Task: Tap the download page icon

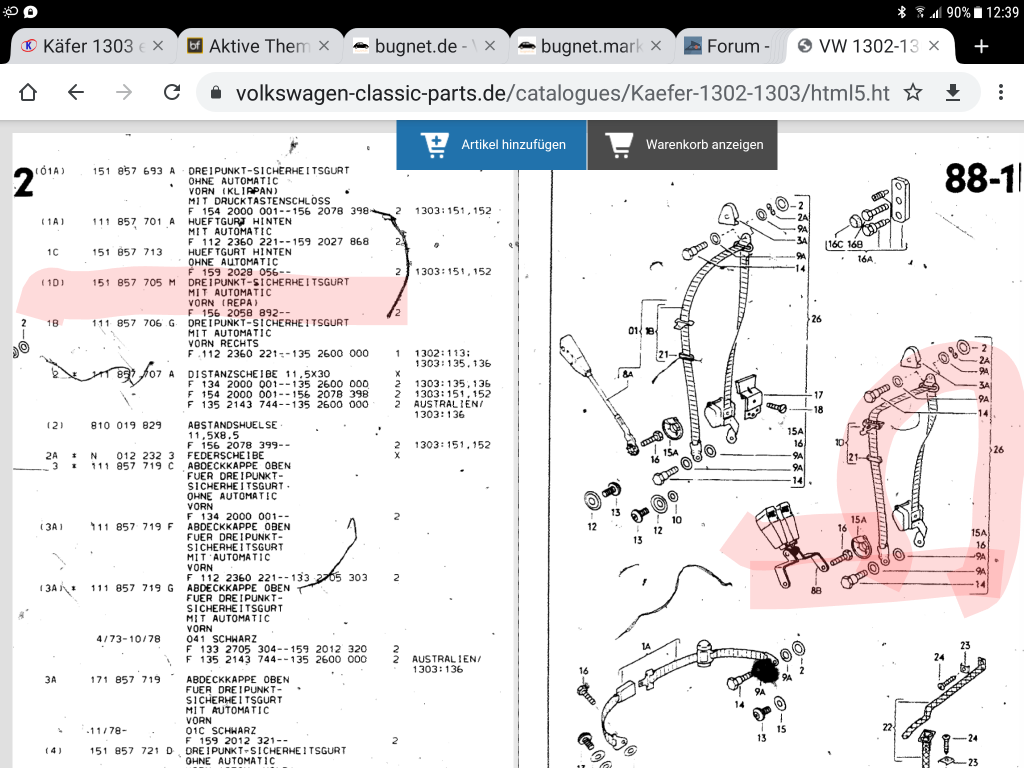Action: point(952,92)
